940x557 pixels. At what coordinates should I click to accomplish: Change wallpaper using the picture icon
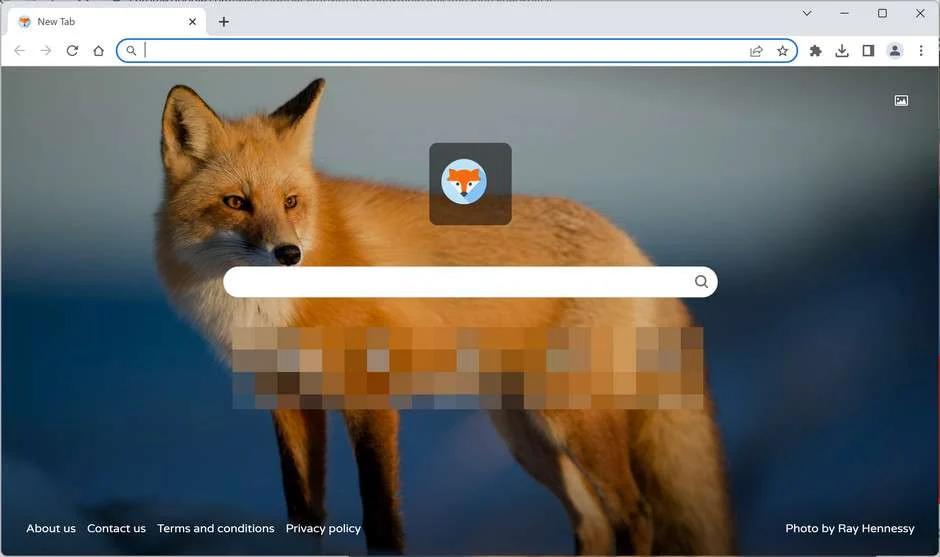[901, 101]
